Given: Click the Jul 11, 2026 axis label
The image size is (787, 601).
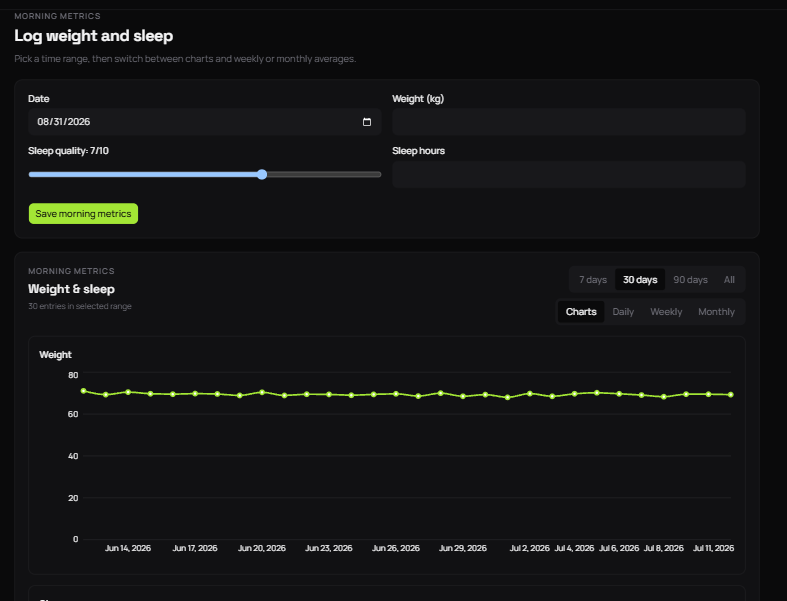Looking at the screenshot, I should tap(713, 548).
